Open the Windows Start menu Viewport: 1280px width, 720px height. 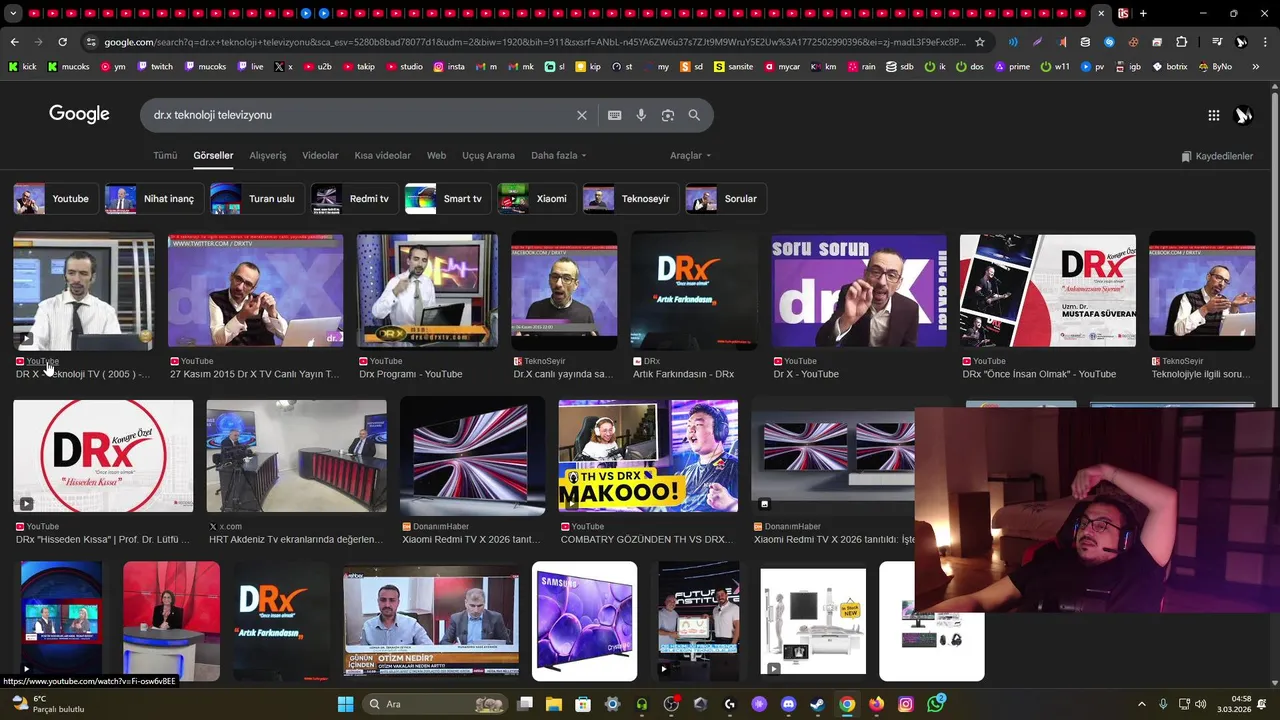tap(345, 704)
